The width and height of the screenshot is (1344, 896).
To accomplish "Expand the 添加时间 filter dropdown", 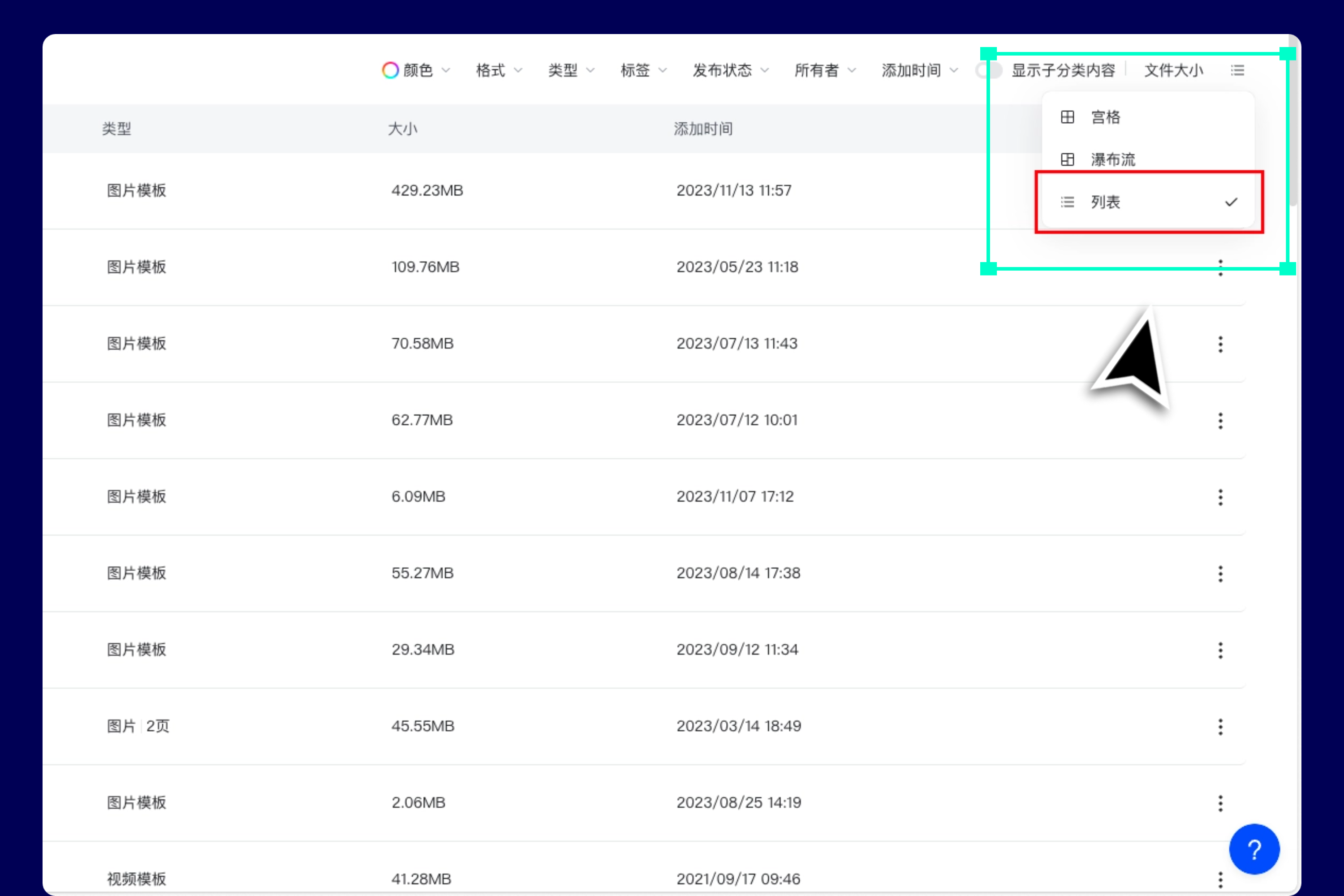I will (920, 70).
